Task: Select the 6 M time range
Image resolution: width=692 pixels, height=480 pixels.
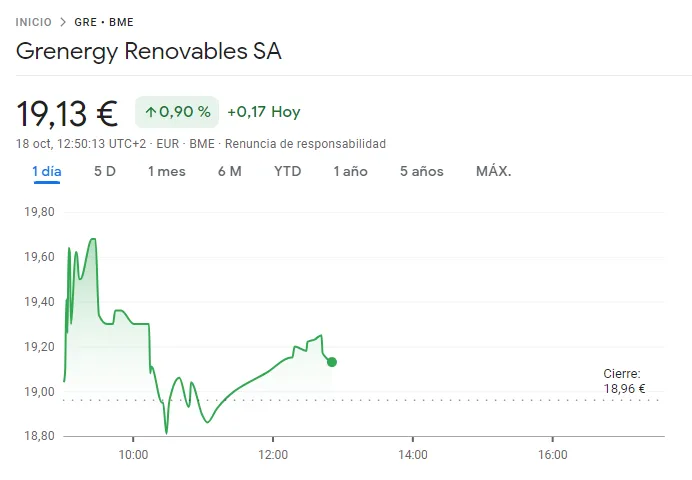Action: click(x=230, y=172)
